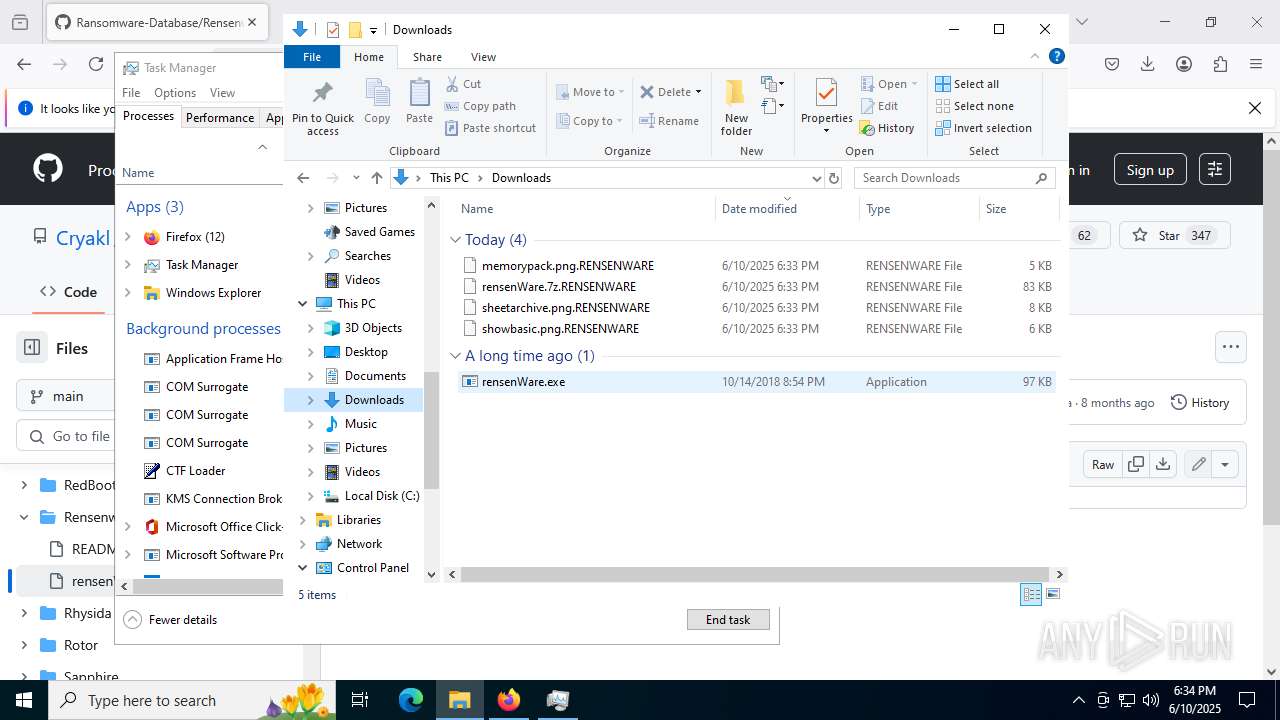
Task: Click Cut in Clipboard group
Action: pos(463,84)
